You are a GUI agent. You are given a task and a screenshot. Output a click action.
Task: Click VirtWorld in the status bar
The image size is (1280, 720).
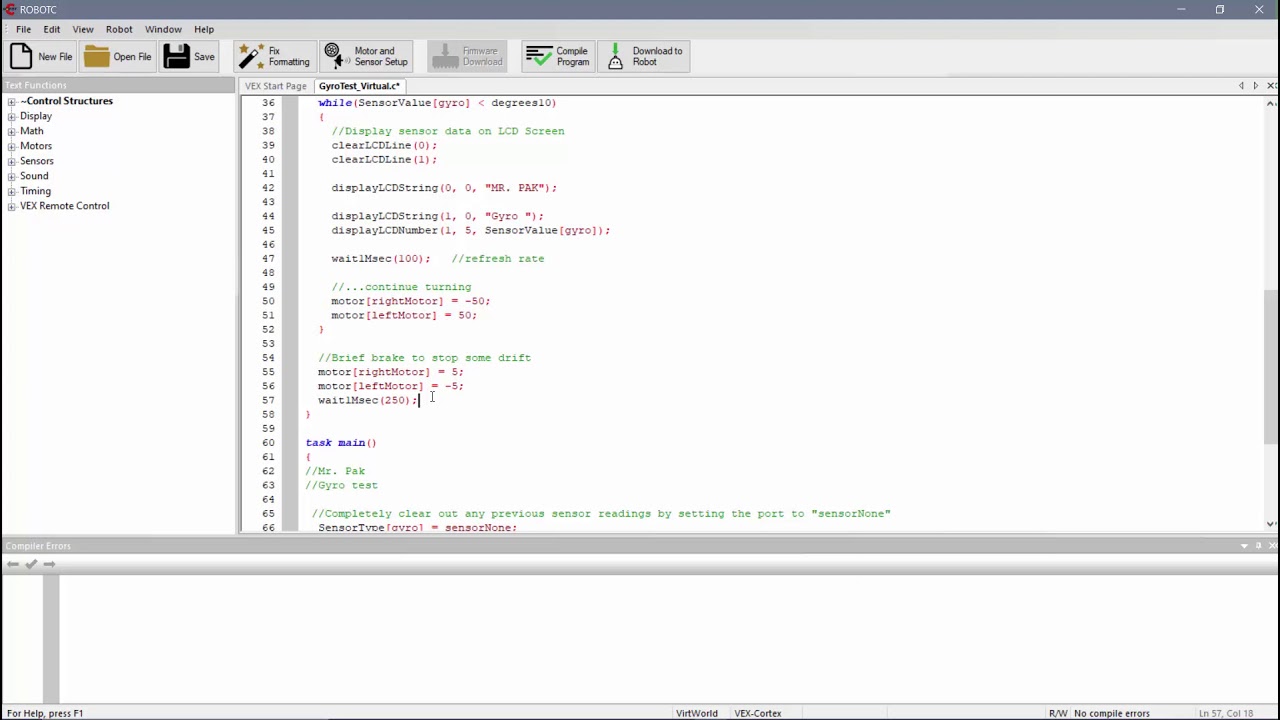[696, 713]
